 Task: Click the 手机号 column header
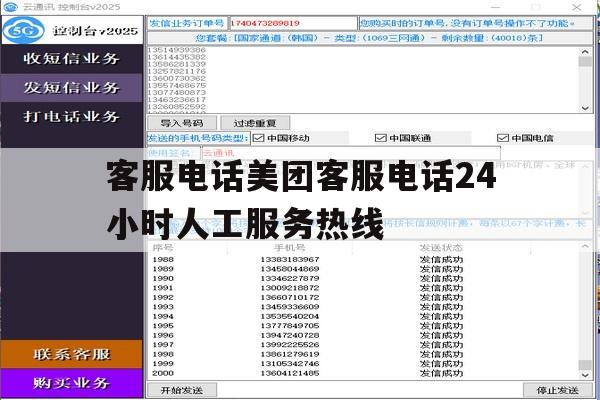coord(290,248)
